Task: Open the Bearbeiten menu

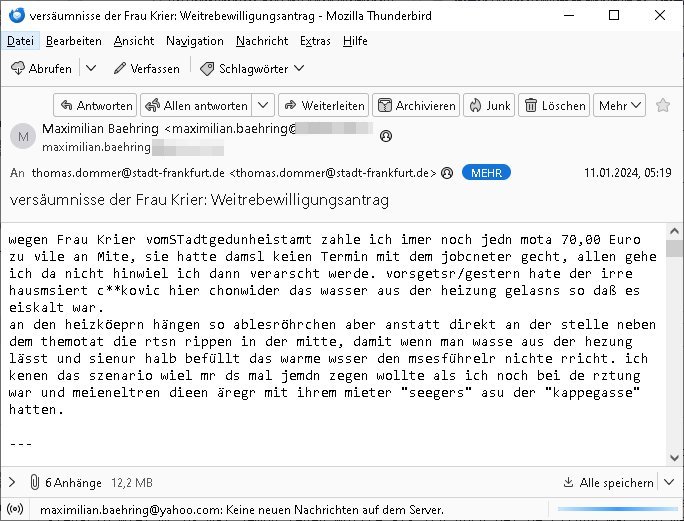Action: pyautogui.click(x=74, y=41)
